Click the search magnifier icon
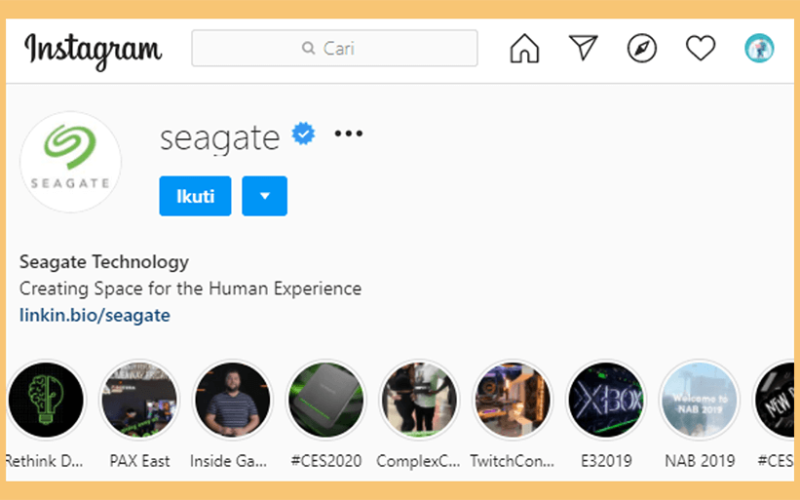This screenshot has height=500, width=800. coord(308,48)
